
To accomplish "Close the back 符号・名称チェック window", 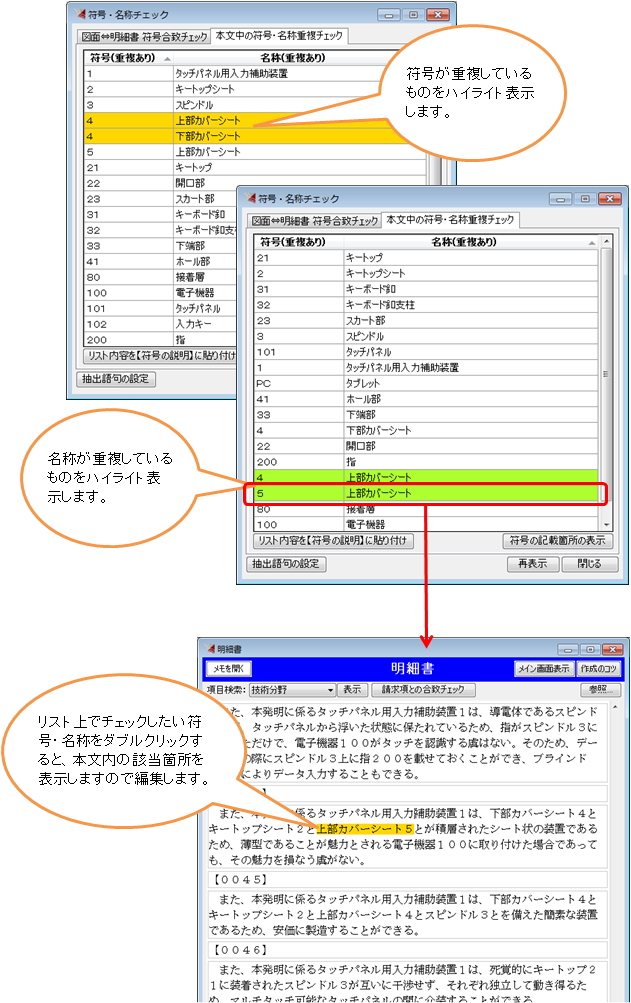I will (438, 15).
